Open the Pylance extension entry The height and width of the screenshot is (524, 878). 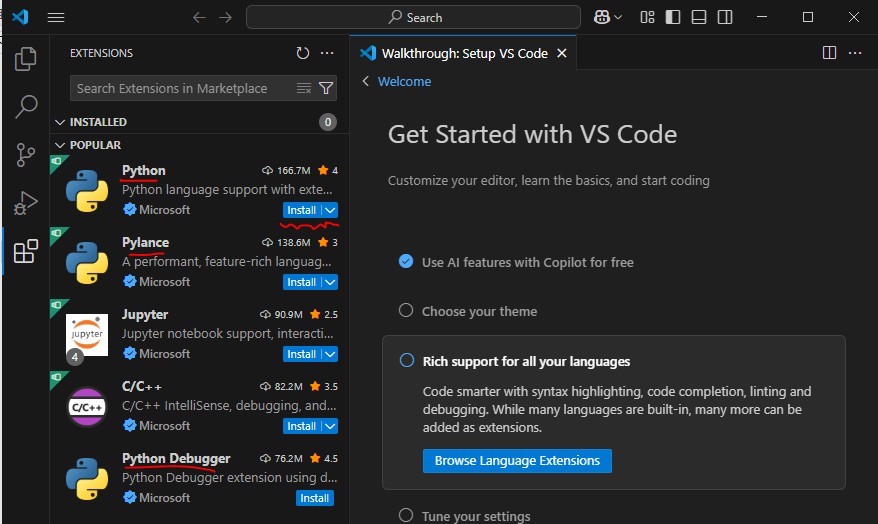(199, 263)
